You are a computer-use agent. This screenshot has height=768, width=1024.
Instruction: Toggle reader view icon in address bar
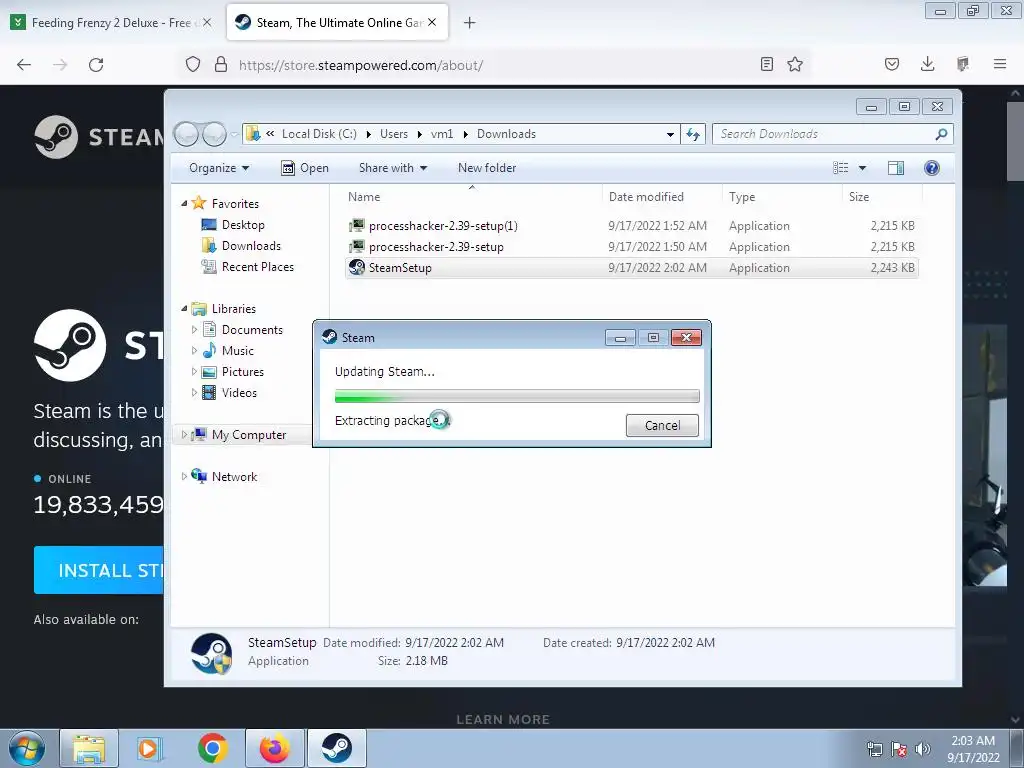(x=767, y=64)
